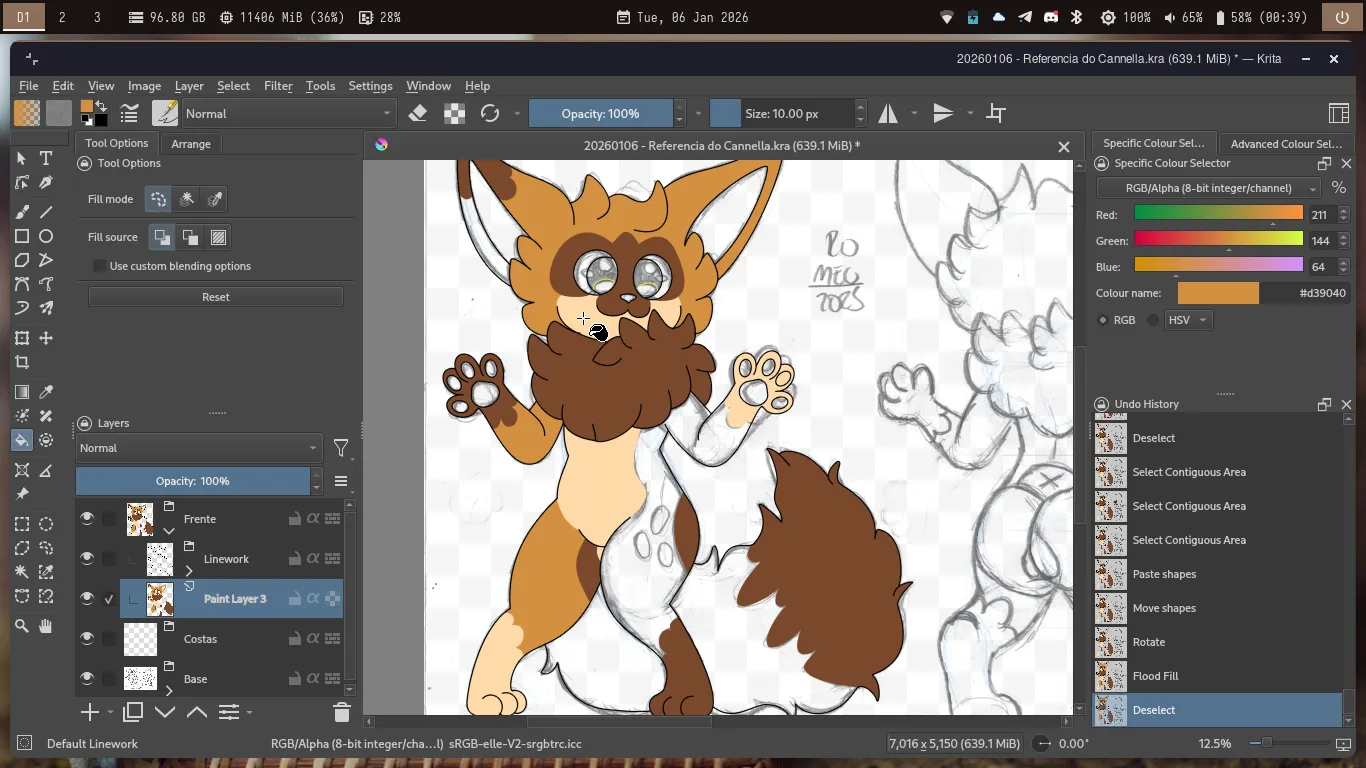Switch to the Arrange tab
This screenshot has width=1366, height=768.
190,144
